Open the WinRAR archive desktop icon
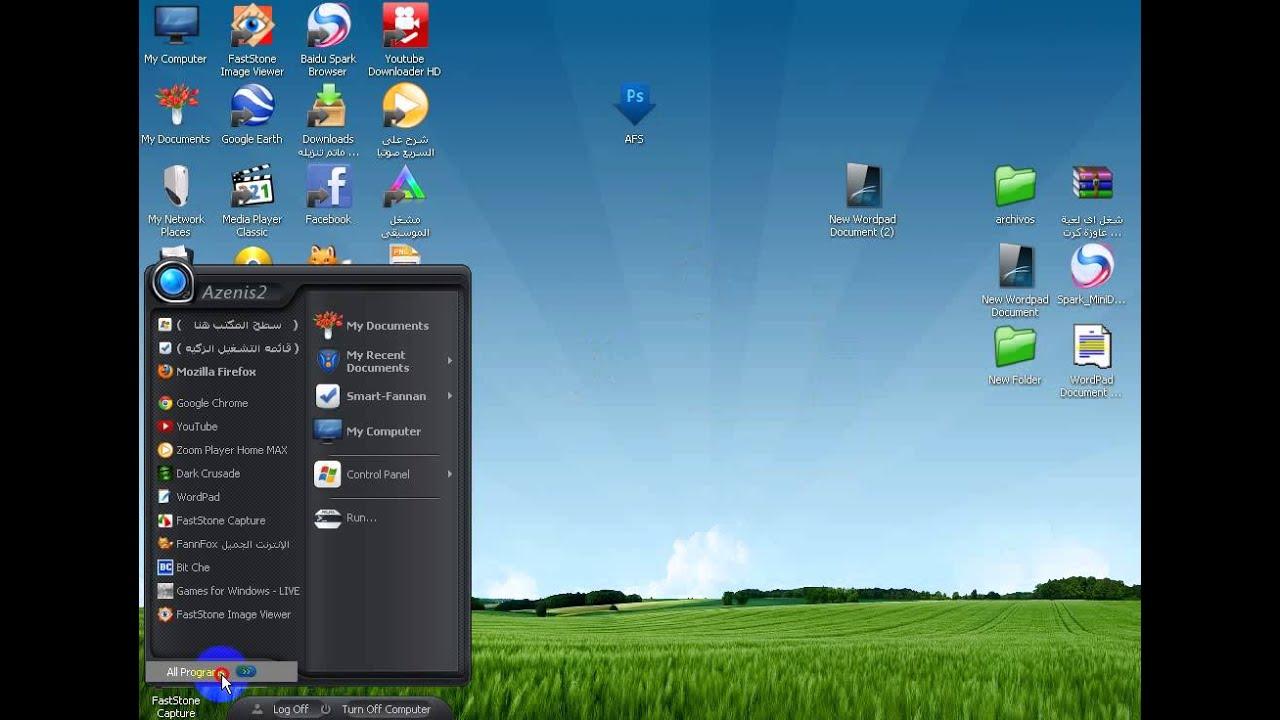Image resolution: width=1280 pixels, height=720 pixels. 1092,201
